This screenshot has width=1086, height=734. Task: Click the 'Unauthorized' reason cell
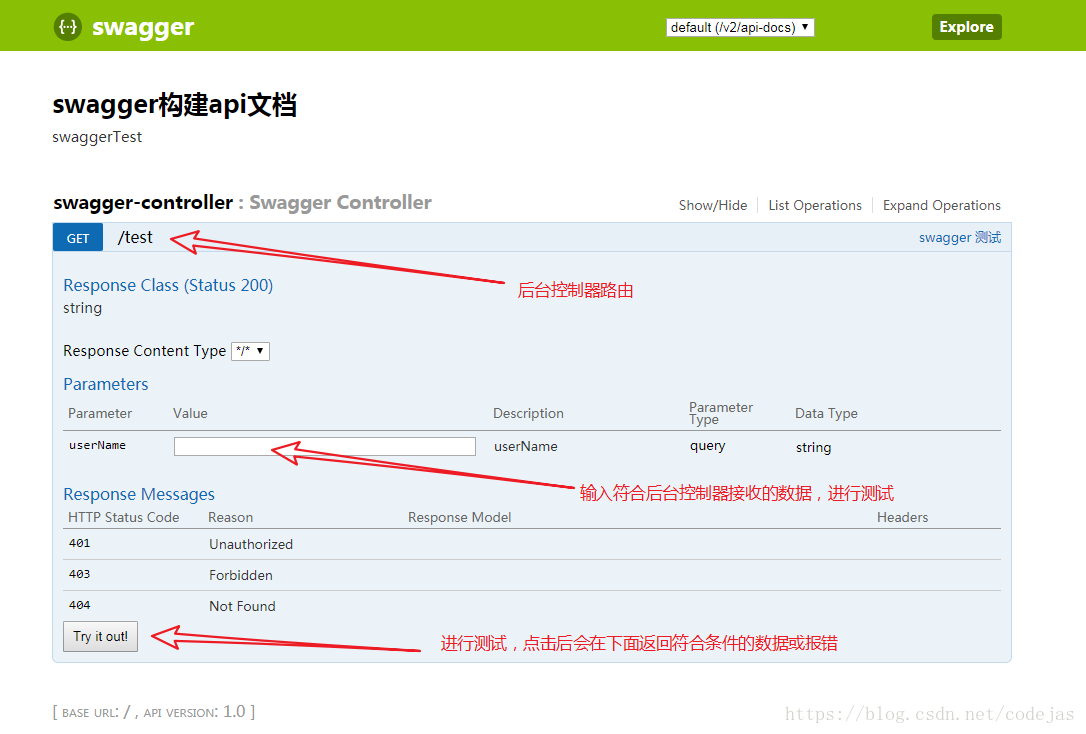coord(251,544)
